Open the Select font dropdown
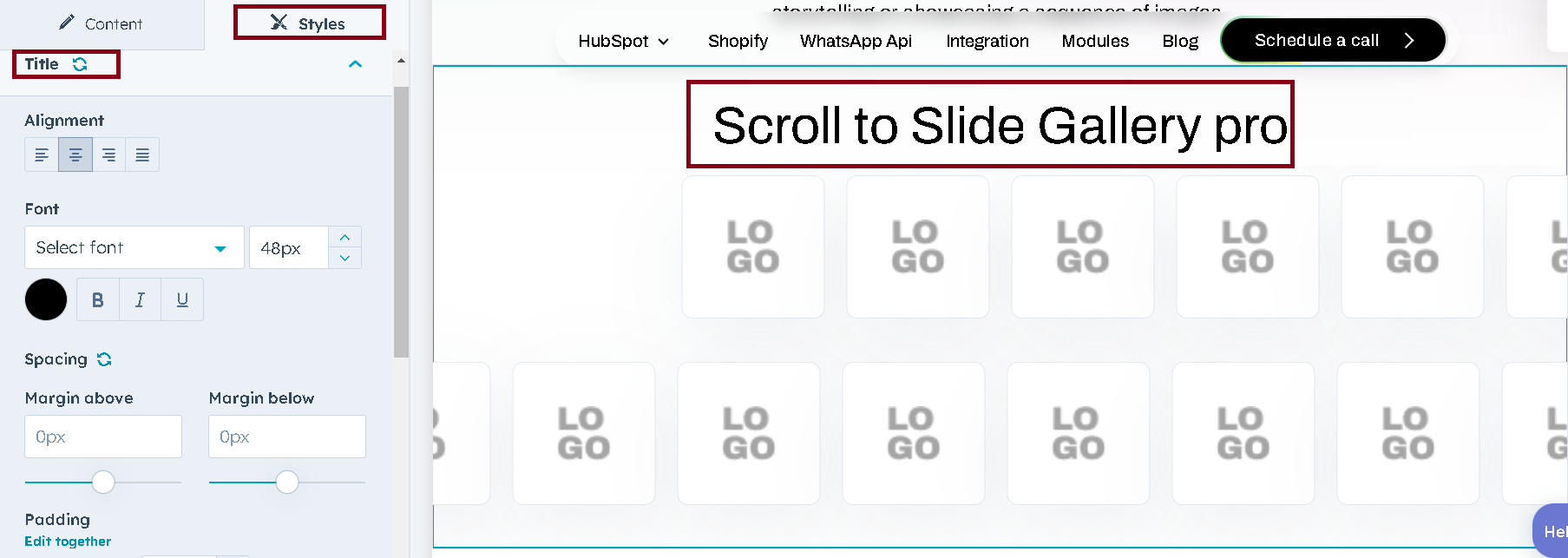Screen dimensions: 1568x558 point(134,248)
